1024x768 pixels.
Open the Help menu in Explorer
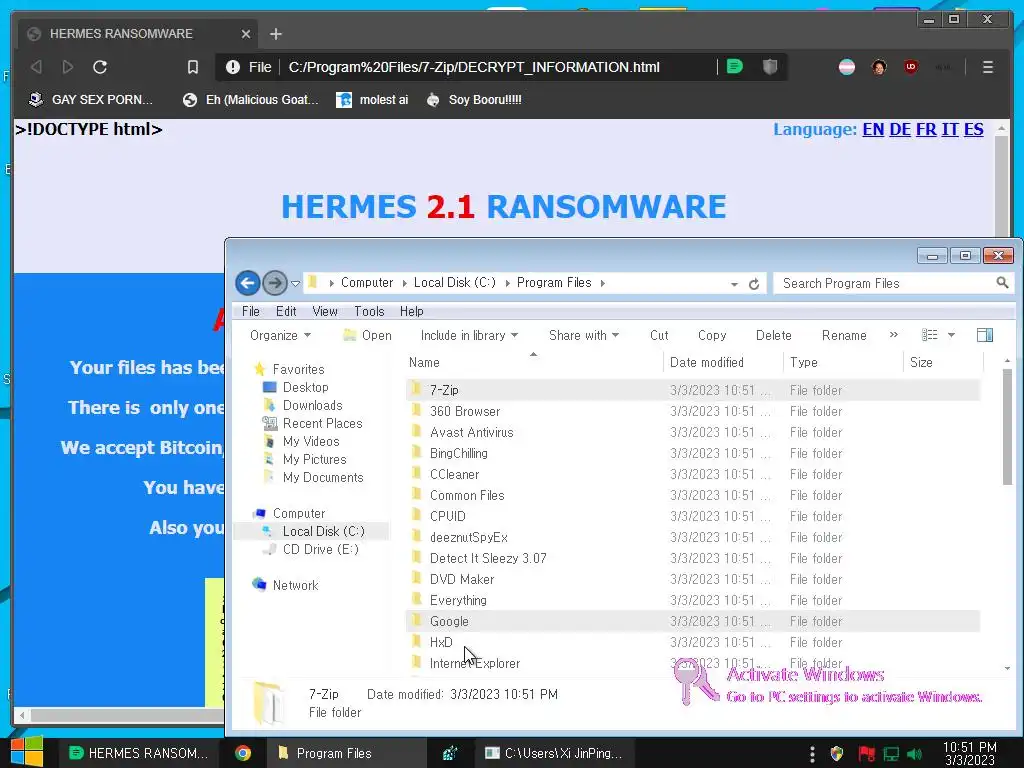411,311
